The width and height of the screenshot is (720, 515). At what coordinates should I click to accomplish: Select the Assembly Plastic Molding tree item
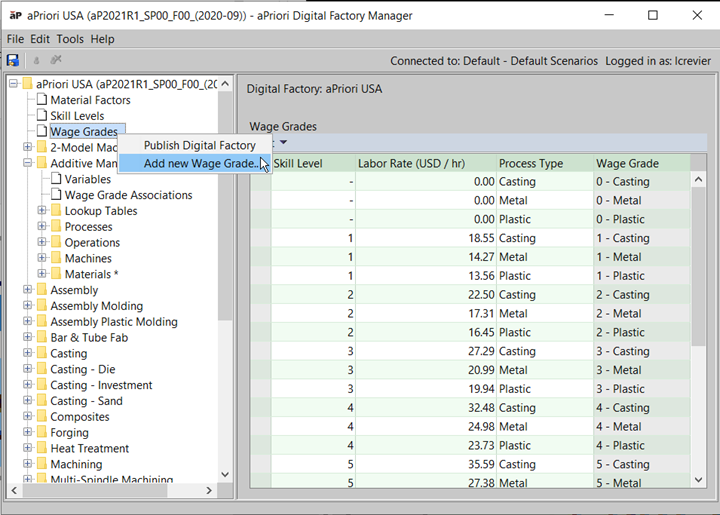tap(114, 321)
